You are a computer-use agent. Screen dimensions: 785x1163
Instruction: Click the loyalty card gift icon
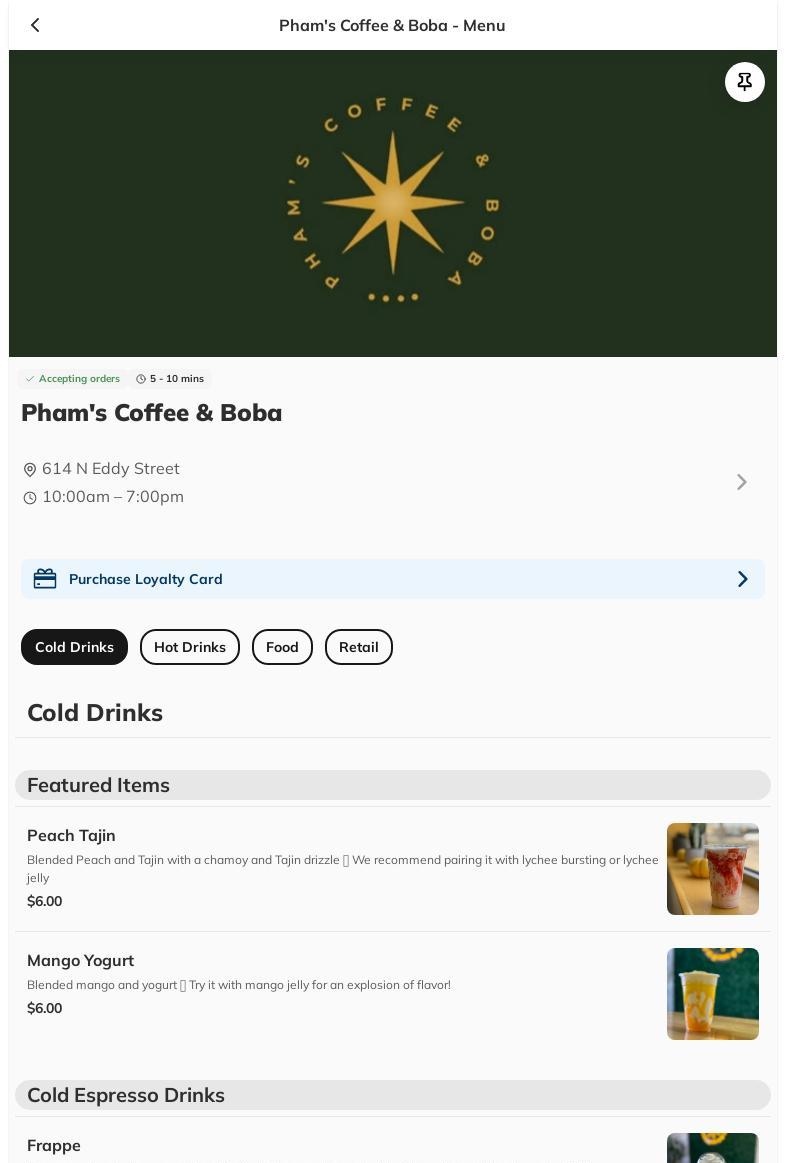(x=45, y=579)
